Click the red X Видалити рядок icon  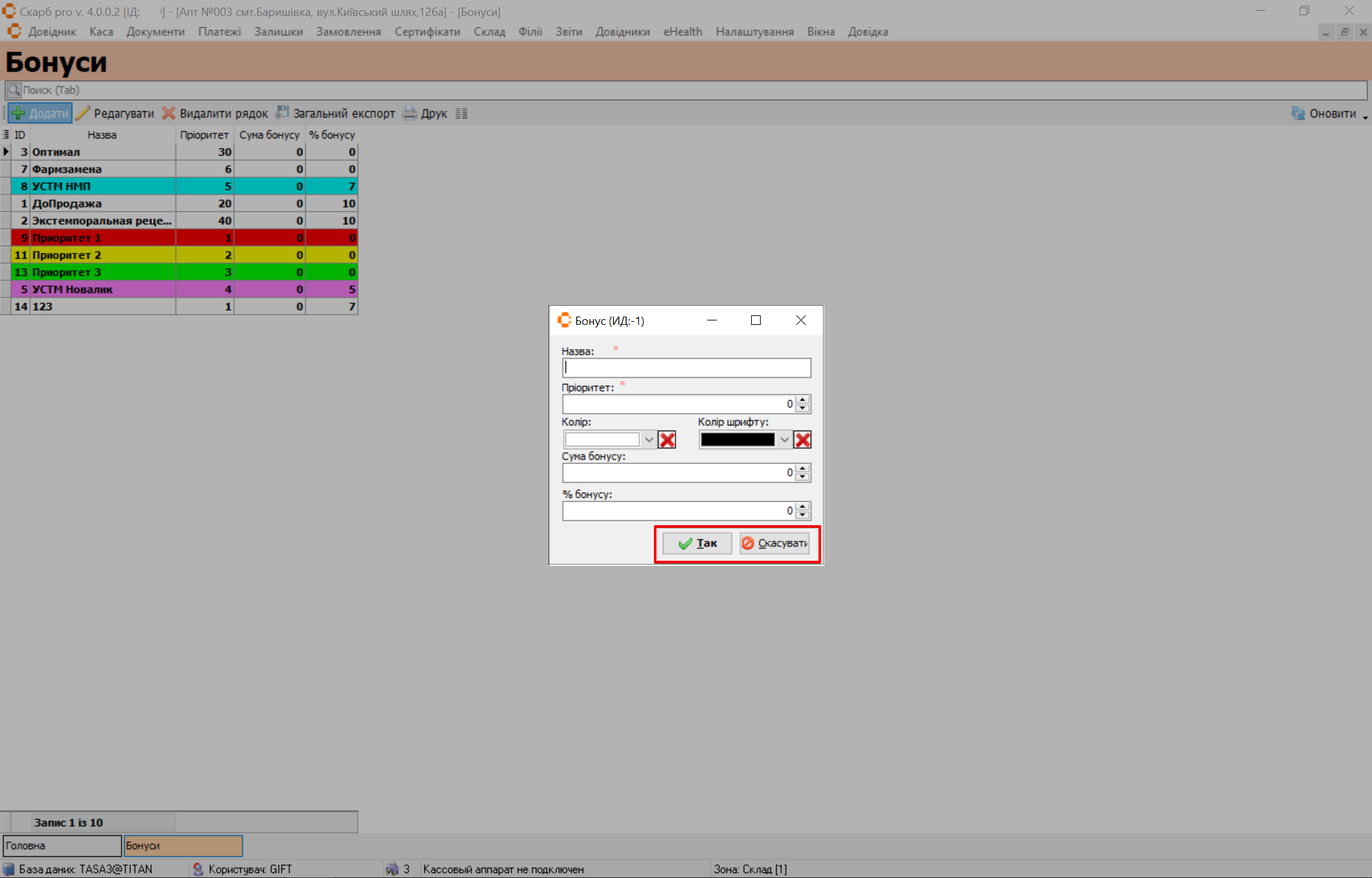click(168, 114)
